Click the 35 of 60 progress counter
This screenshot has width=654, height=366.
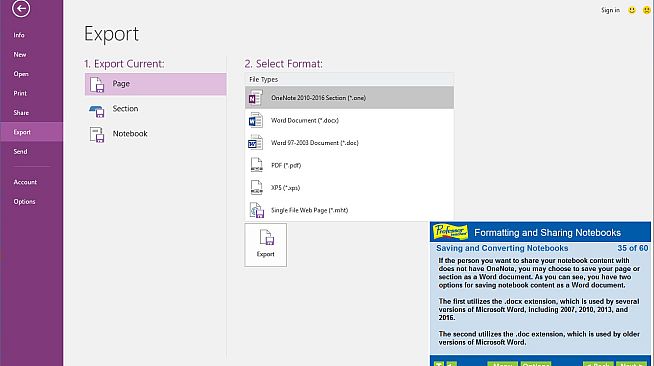632,248
